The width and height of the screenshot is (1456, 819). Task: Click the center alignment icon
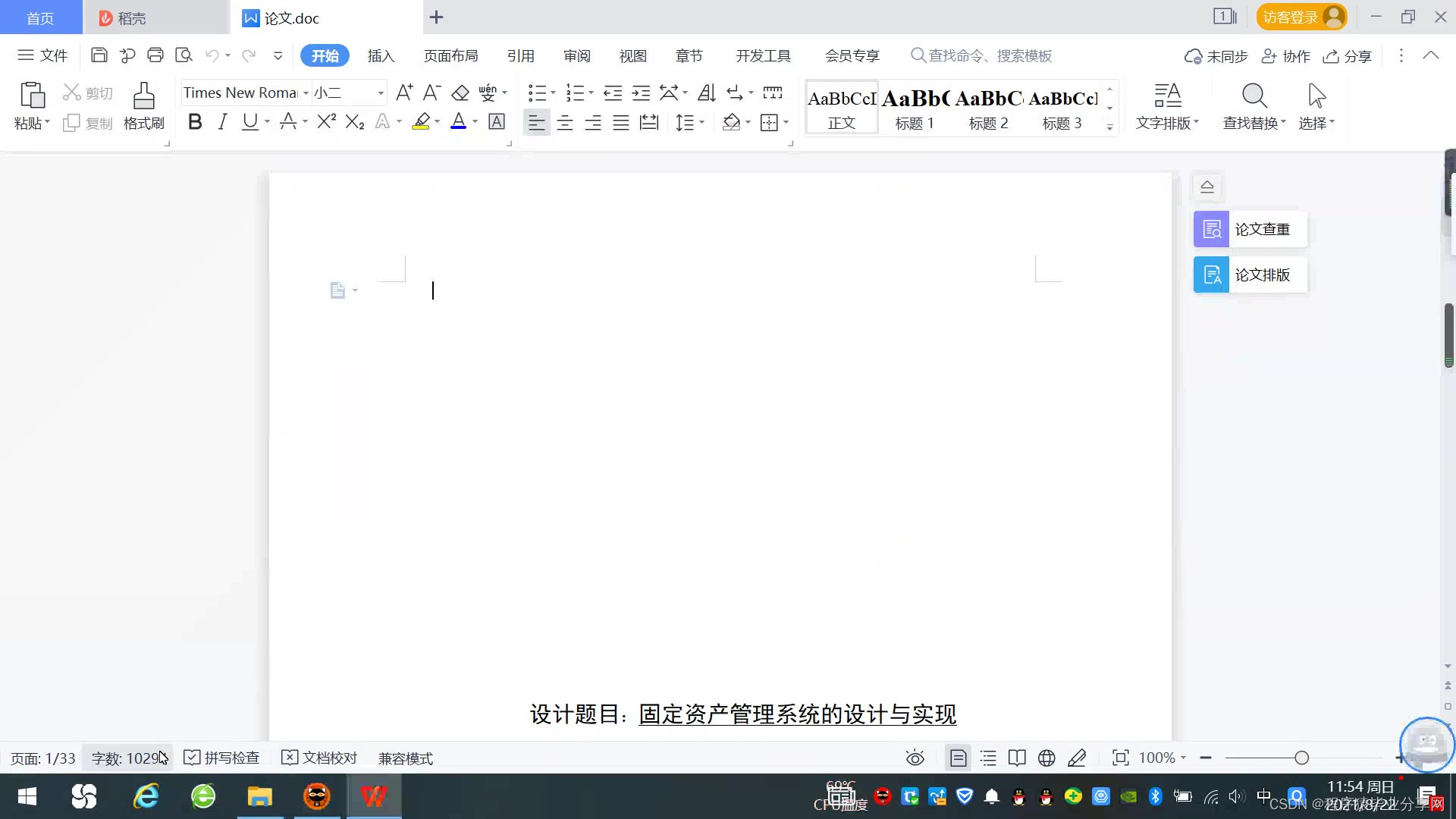point(564,123)
